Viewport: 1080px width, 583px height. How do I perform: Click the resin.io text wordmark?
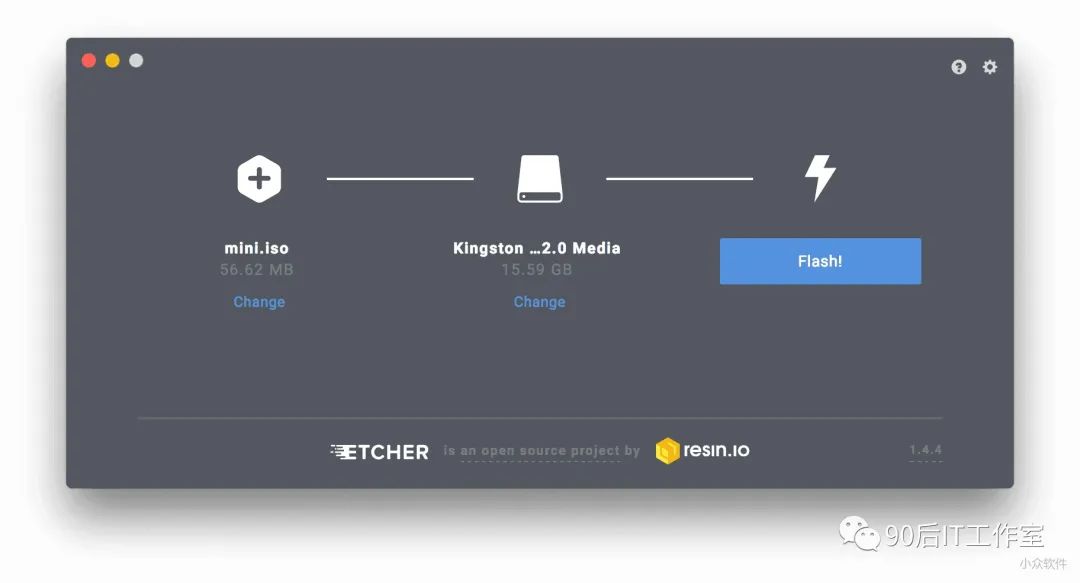pyautogui.click(x=716, y=450)
